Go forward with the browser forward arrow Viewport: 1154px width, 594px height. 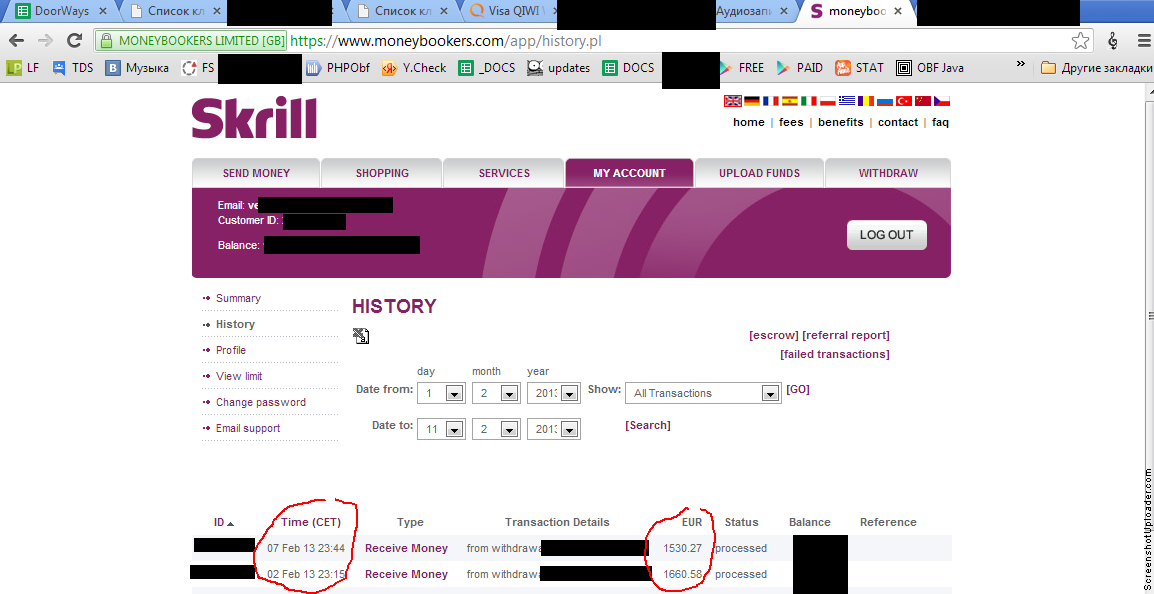point(45,41)
